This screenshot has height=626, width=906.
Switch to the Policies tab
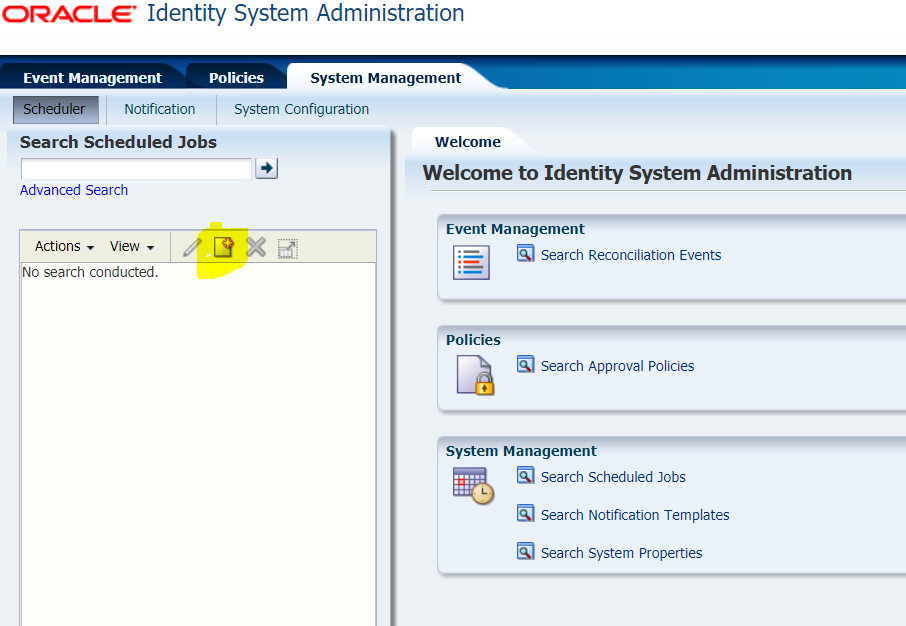click(x=236, y=77)
